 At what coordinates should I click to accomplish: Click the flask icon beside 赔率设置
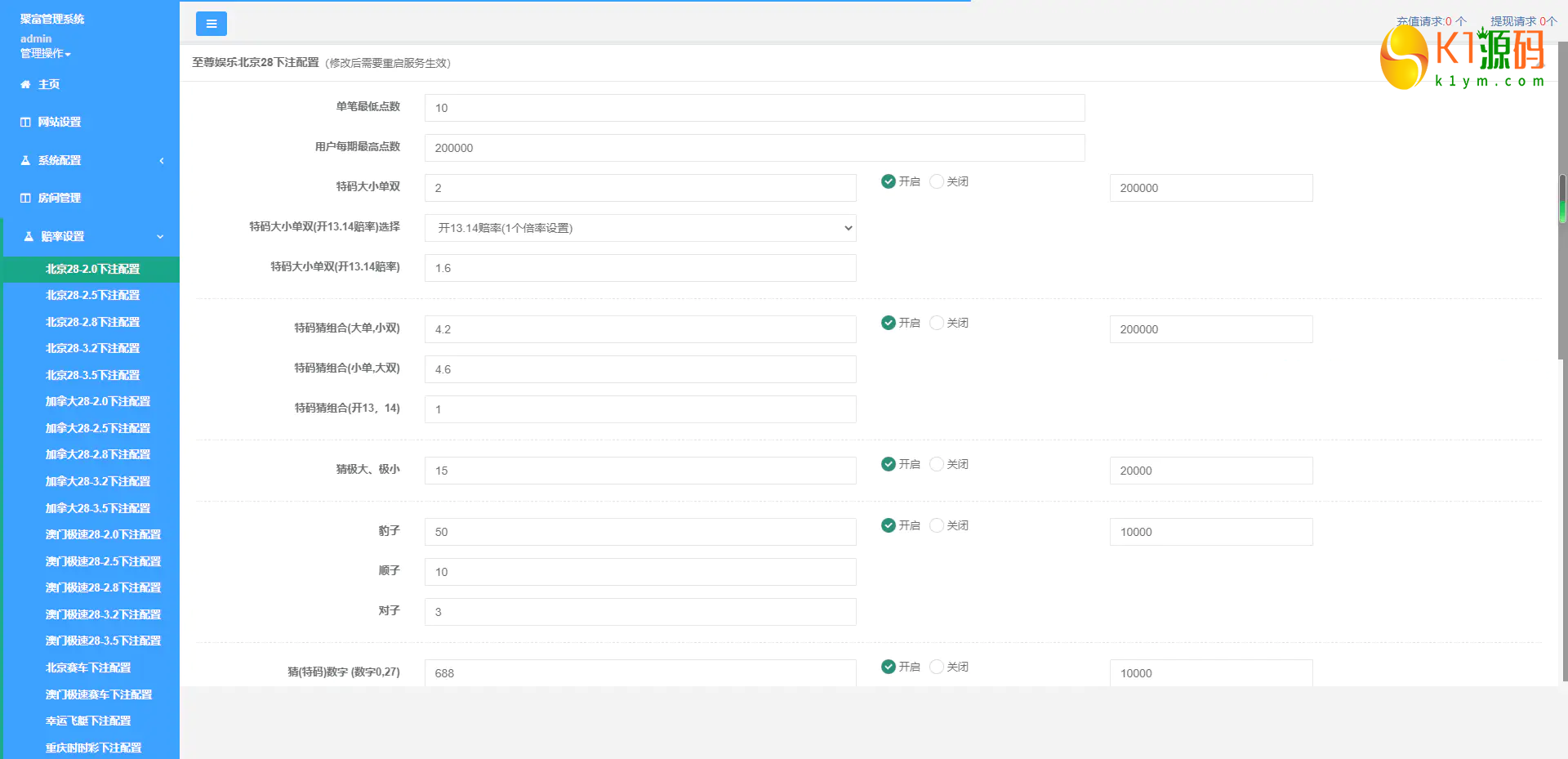tap(29, 236)
